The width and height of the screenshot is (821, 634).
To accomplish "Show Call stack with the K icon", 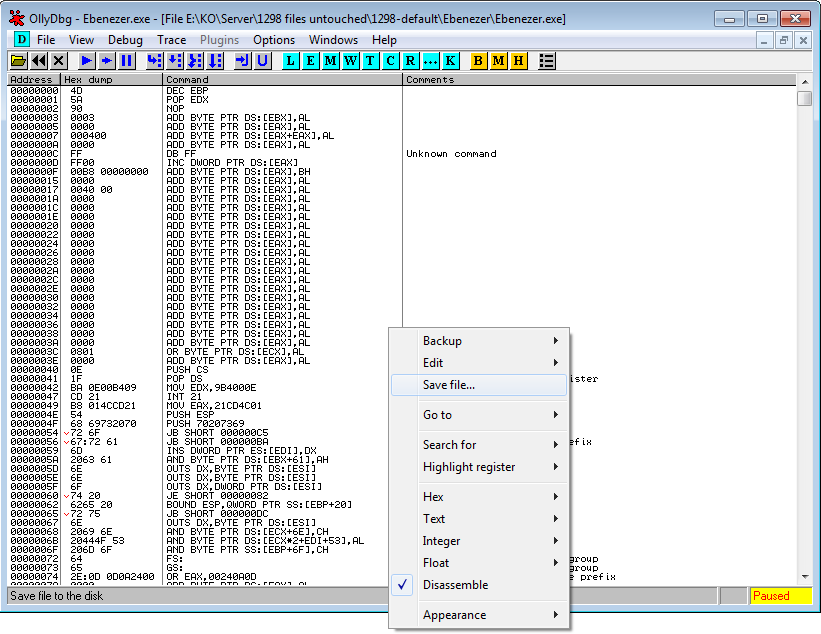I will [x=450, y=61].
